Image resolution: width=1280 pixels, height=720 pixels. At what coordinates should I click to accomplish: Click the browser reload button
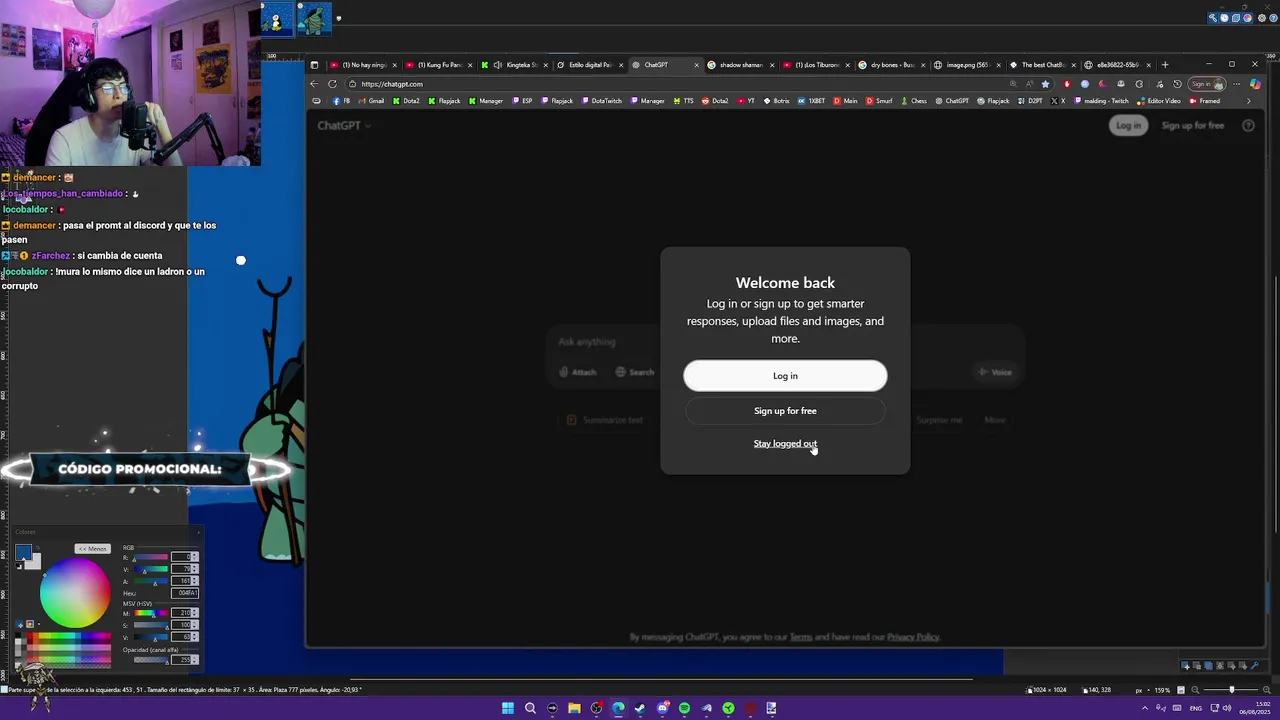coord(332,84)
